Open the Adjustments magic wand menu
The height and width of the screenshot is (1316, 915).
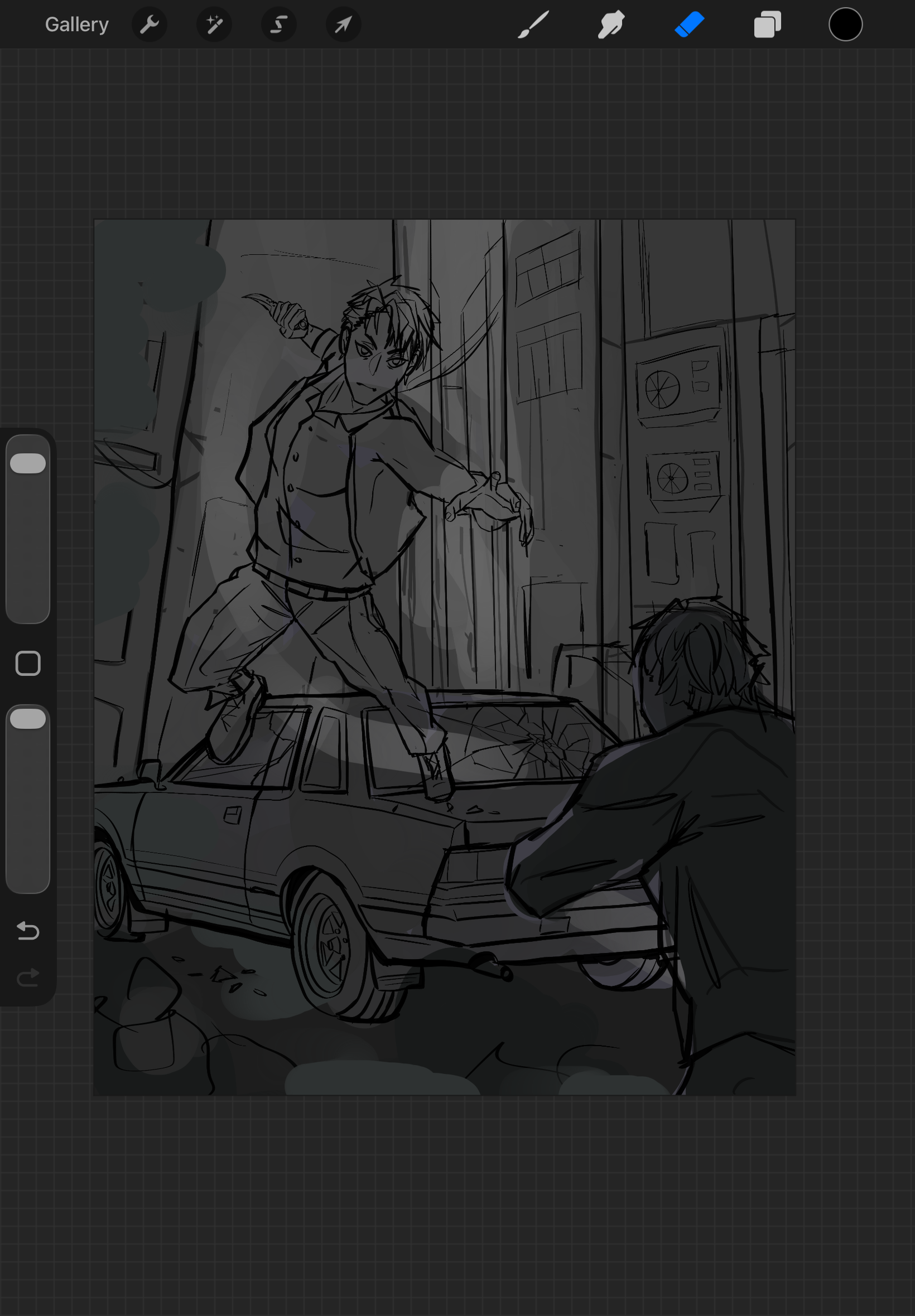coord(214,24)
